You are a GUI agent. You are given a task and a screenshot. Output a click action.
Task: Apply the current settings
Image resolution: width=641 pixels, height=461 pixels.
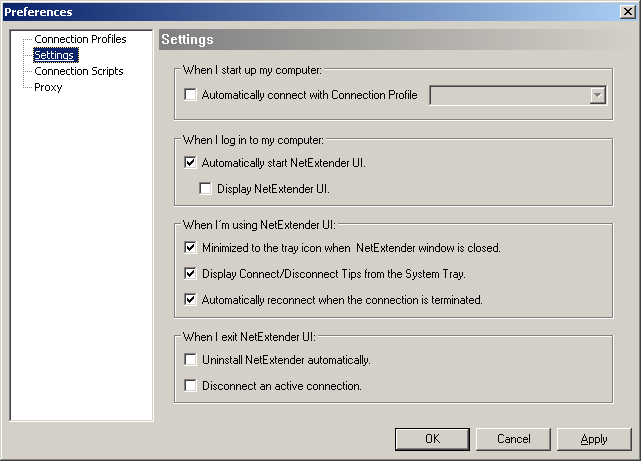594,439
